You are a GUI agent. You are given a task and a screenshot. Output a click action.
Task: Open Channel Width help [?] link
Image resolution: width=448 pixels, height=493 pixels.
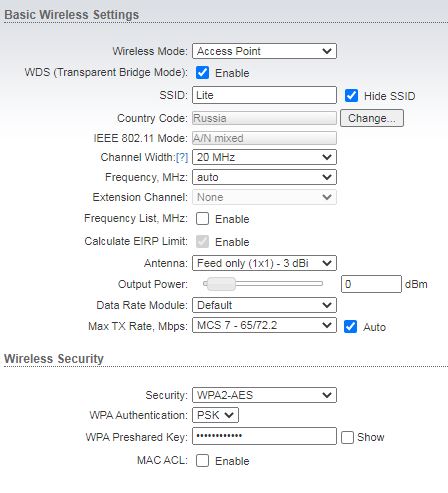tap(182, 157)
